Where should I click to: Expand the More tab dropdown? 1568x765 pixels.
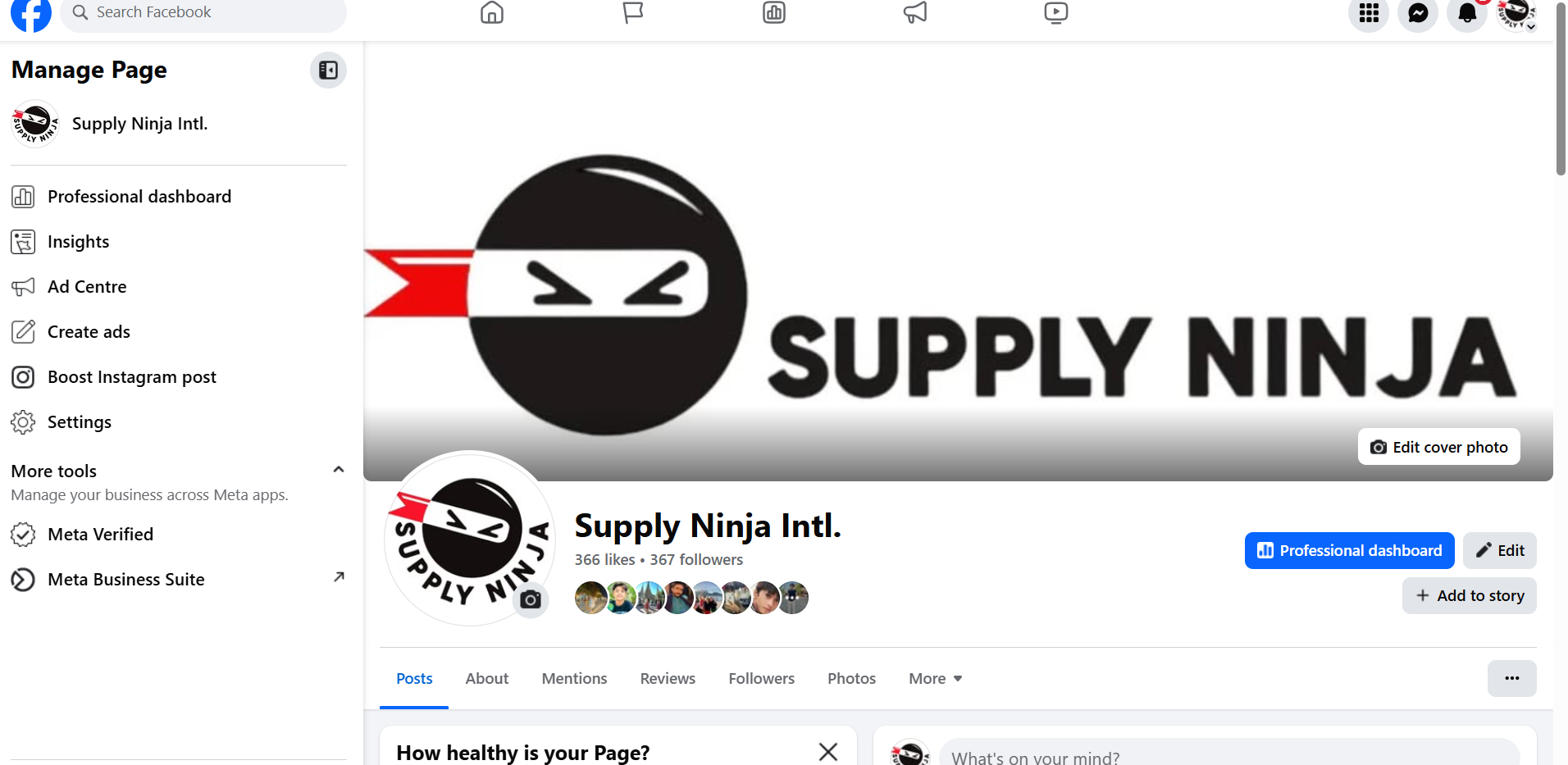coord(936,679)
